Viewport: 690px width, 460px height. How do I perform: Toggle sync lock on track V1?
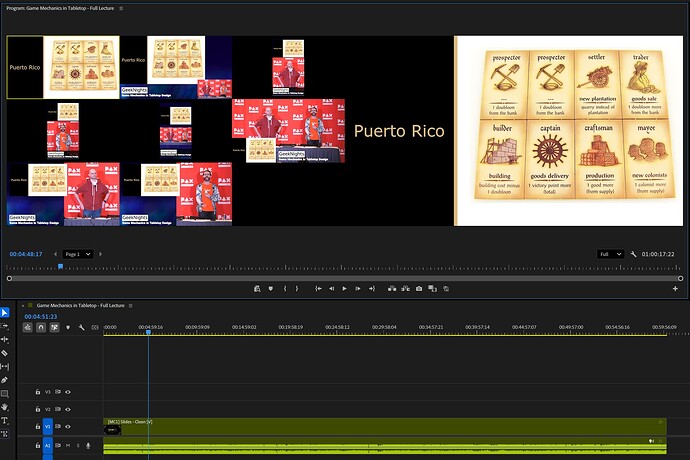pos(58,427)
